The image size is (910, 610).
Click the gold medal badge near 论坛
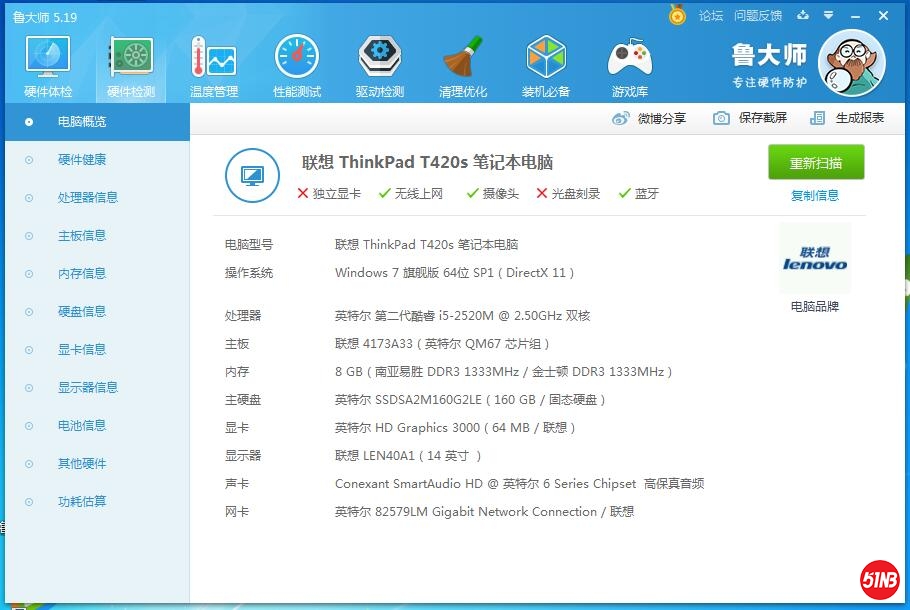675,16
